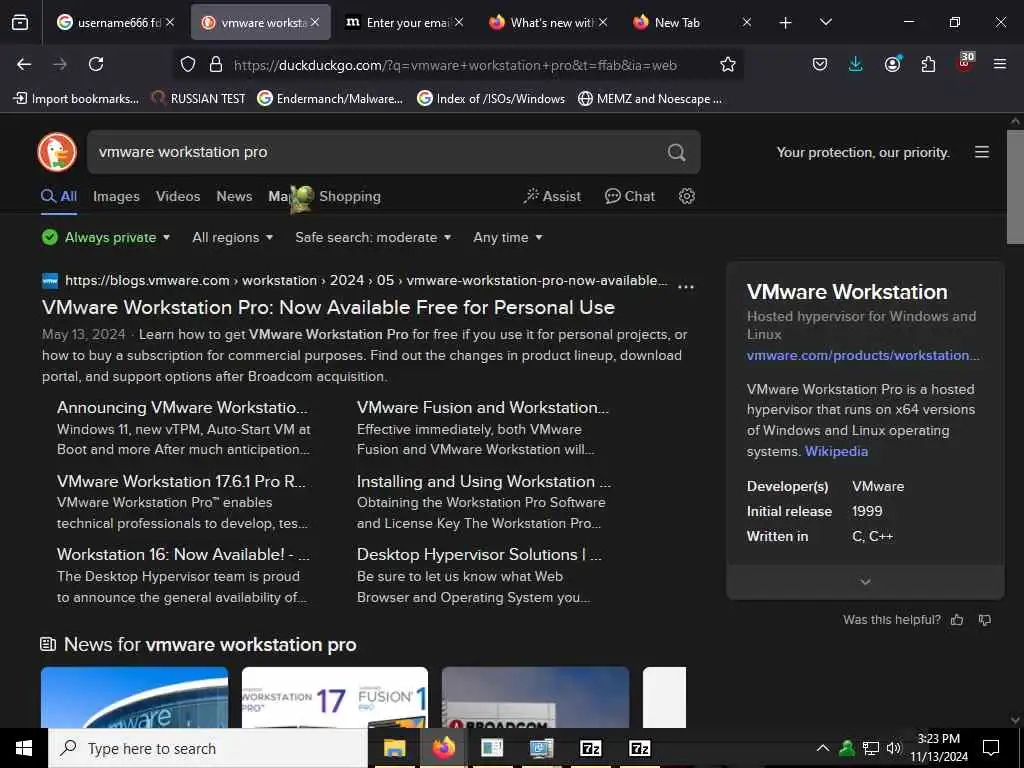The image size is (1024, 768).
Task: Switch to the News search tab
Action: 234,196
